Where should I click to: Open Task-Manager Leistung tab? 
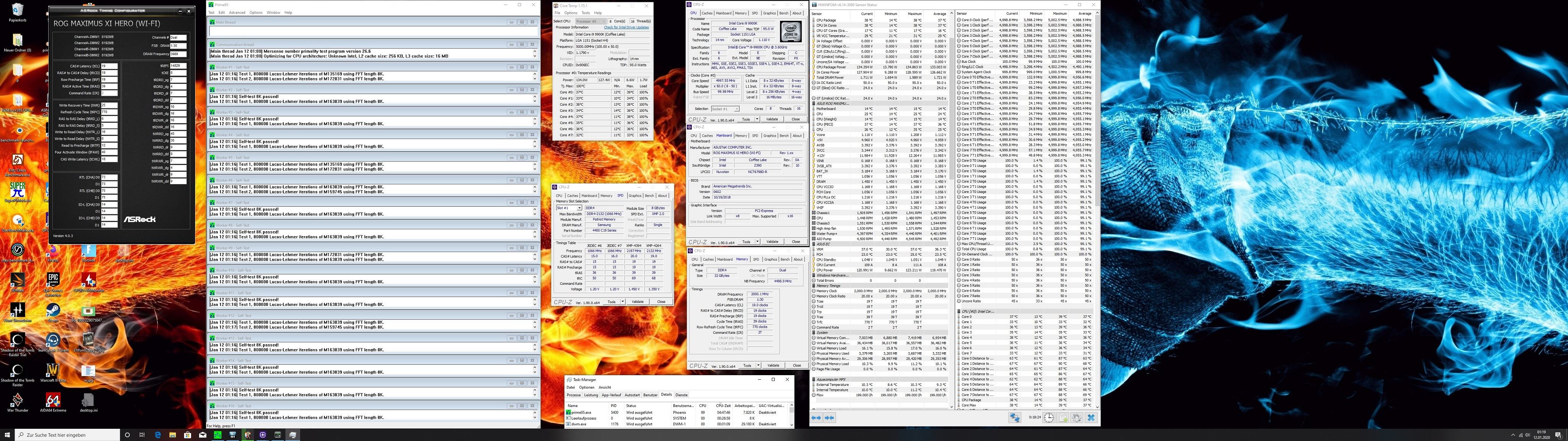(x=591, y=395)
